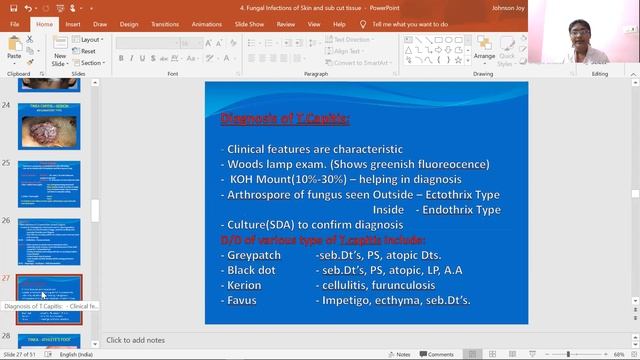Open Convert to SmartArt dropdown
The width and height of the screenshot is (640, 360).
tap(359, 62)
